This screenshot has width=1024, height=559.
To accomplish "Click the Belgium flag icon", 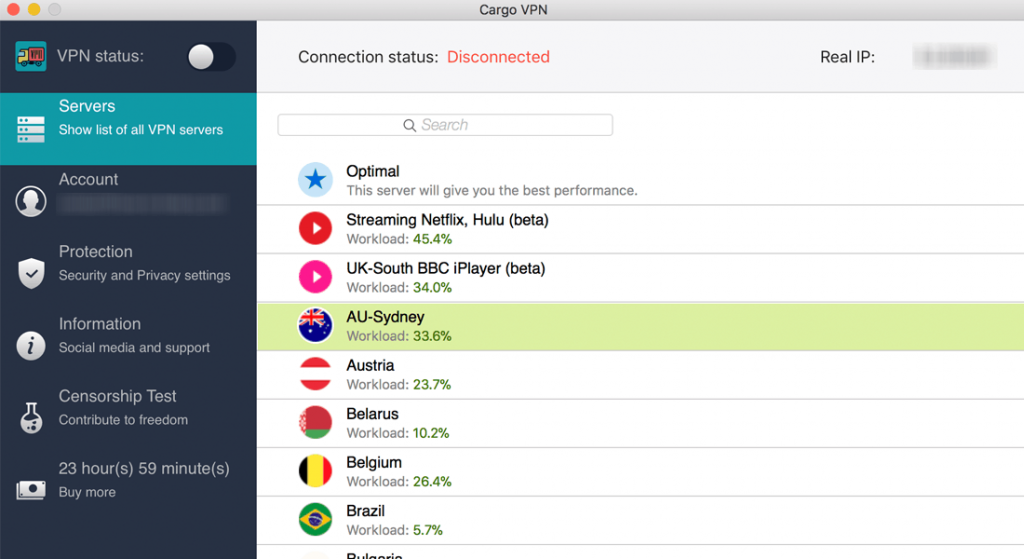I will [x=315, y=471].
